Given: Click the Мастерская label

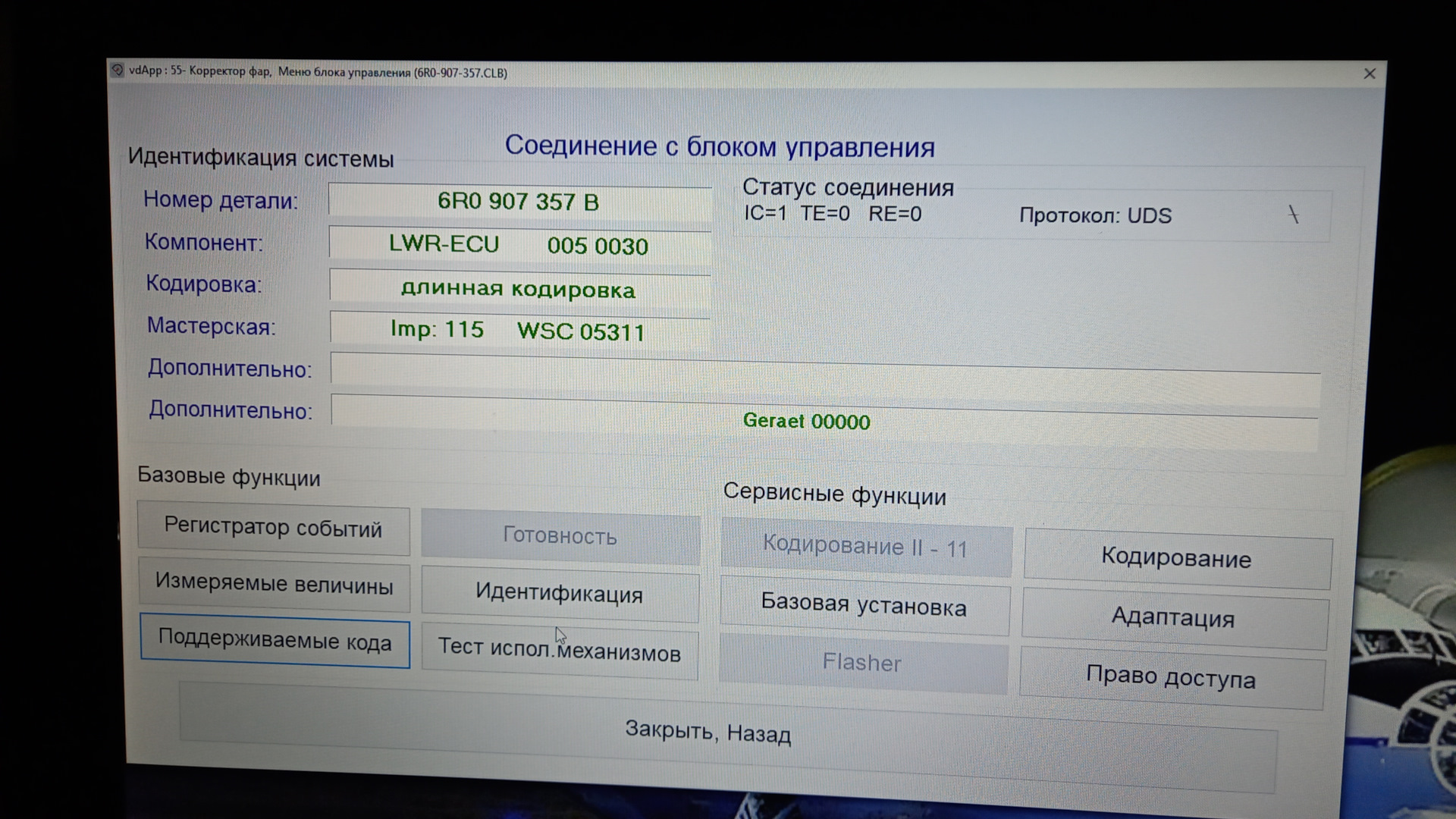Looking at the screenshot, I should pyautogui.click(x=212, y=327).
